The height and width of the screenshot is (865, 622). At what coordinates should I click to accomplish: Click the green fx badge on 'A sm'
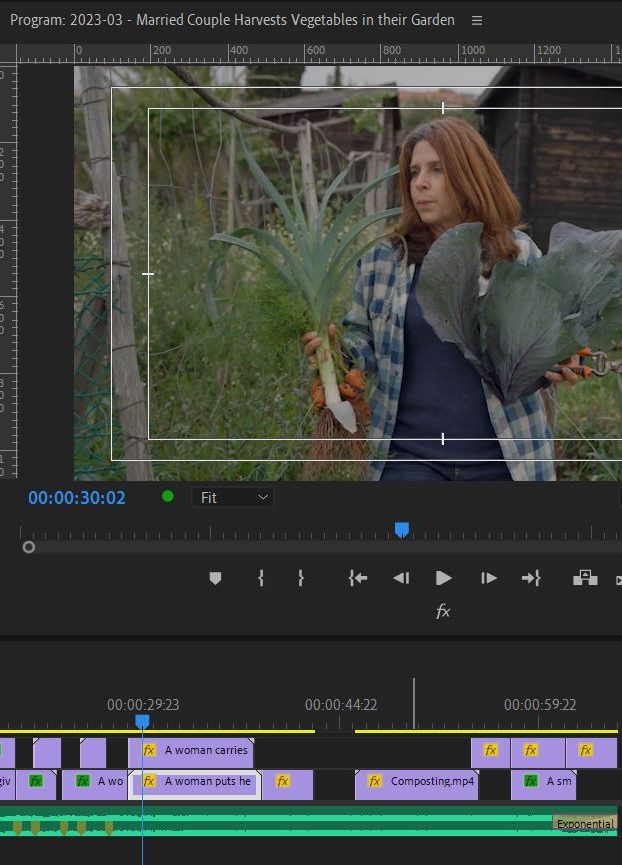[x=530, y=781]
